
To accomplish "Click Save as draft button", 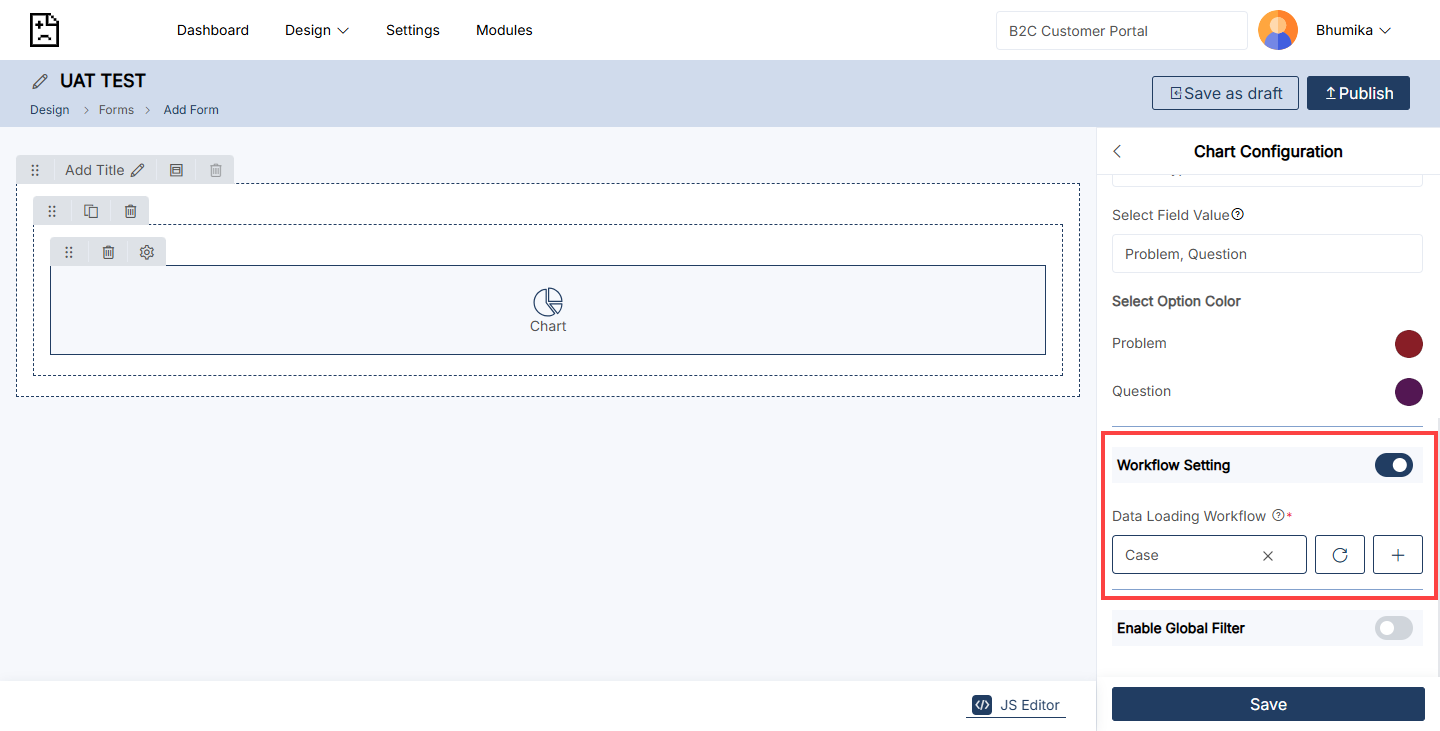I will (x=1225, y=93).
